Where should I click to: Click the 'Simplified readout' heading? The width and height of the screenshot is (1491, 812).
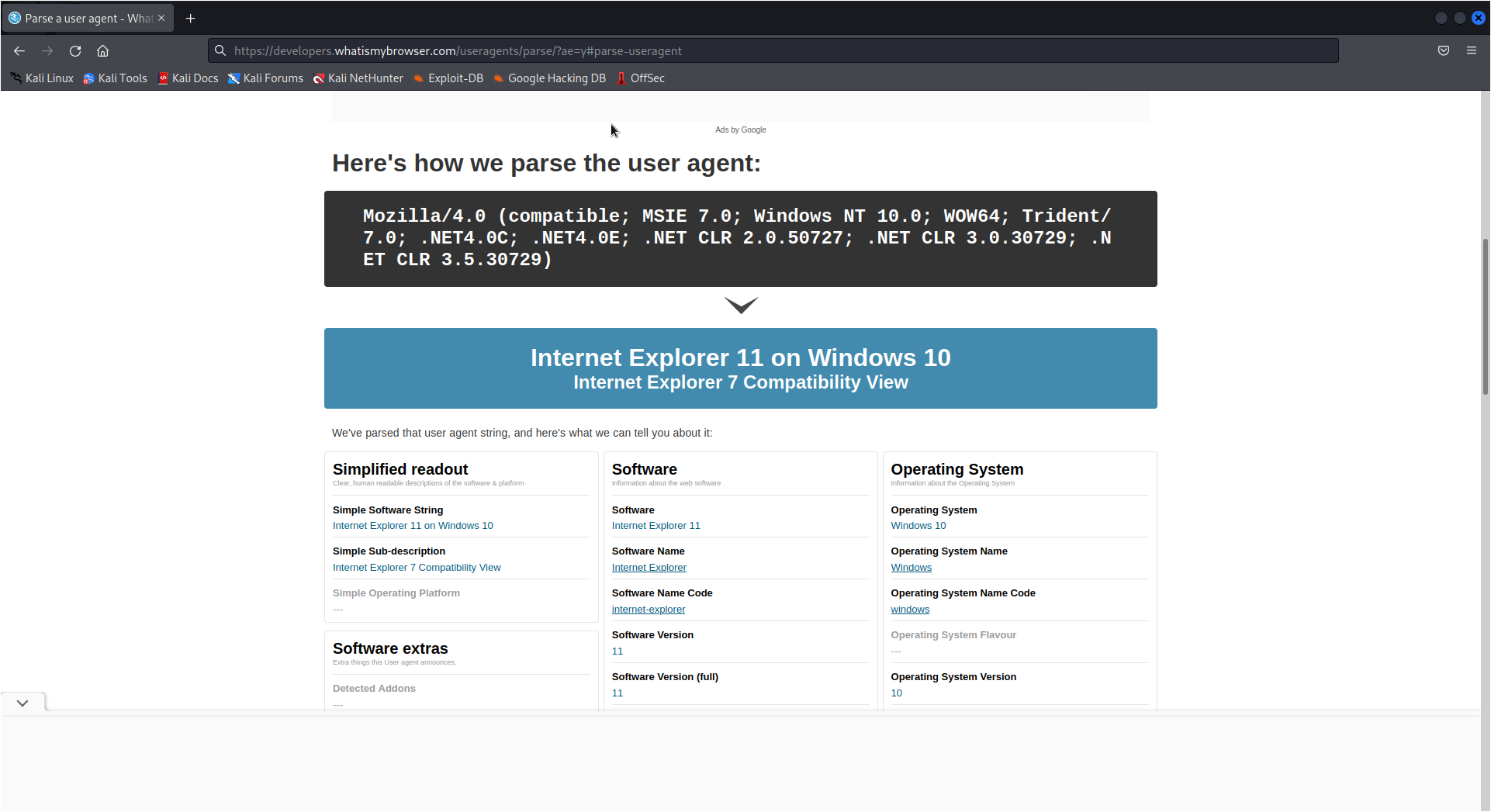tap(400, 469)
